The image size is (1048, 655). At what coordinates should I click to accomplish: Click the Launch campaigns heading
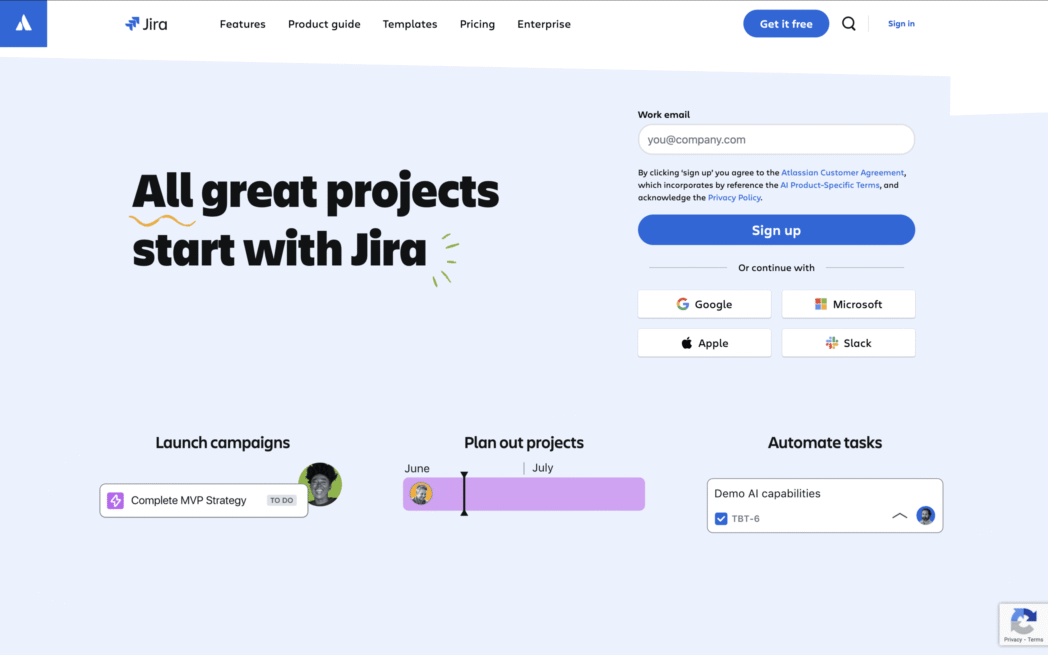223,442
